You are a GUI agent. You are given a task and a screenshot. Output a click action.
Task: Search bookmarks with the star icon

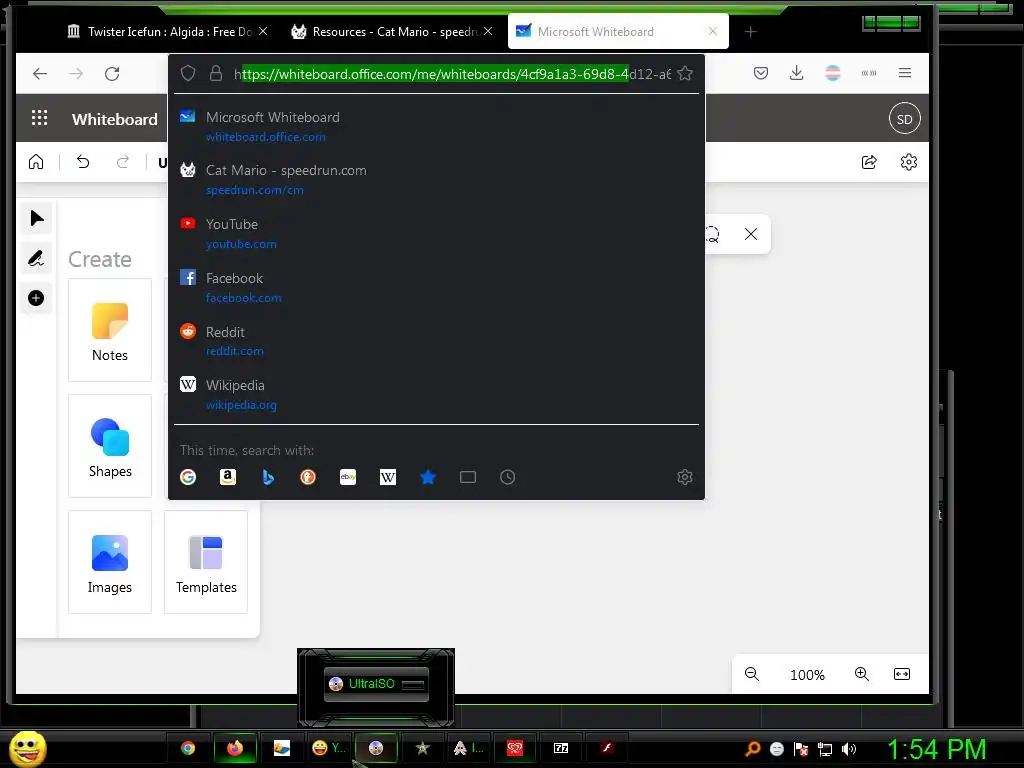click(x=428, y=477)
